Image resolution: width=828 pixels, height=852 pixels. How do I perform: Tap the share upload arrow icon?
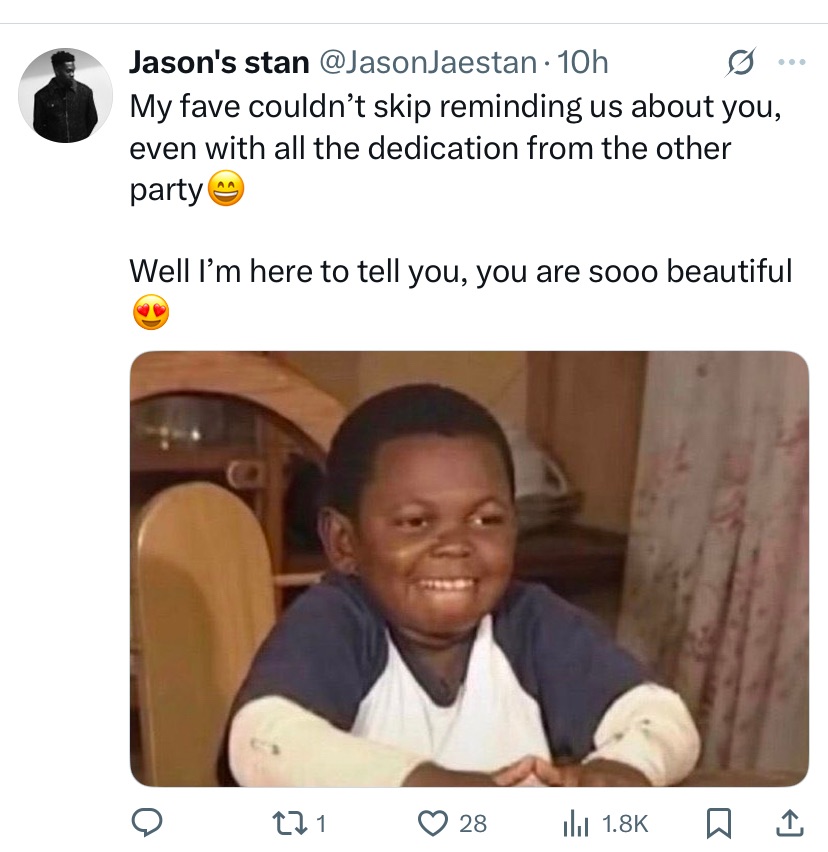point(789,823)
